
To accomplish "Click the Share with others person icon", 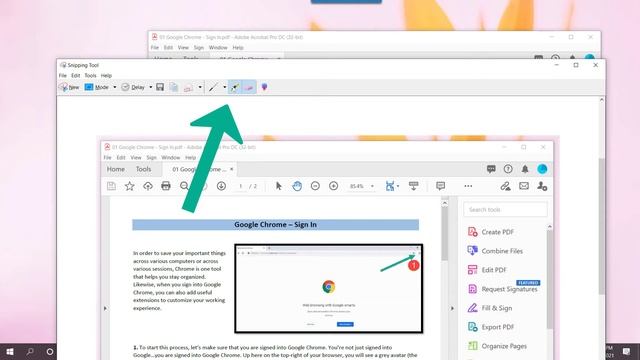I will click(x=542, y=186).
